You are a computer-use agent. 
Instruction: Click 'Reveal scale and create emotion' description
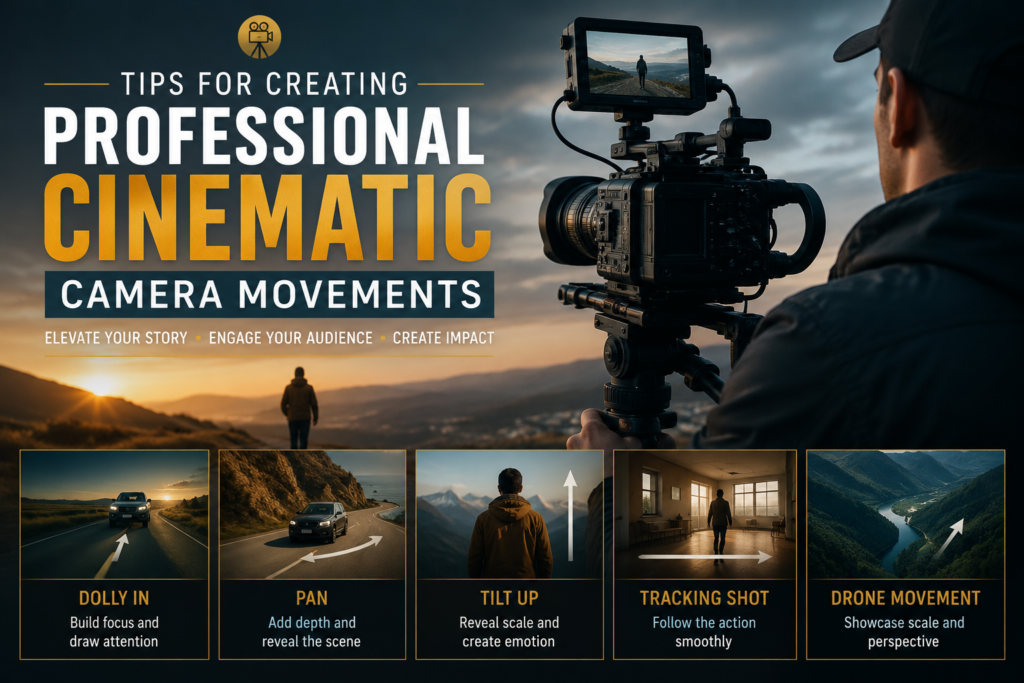[x=509, y=632]
